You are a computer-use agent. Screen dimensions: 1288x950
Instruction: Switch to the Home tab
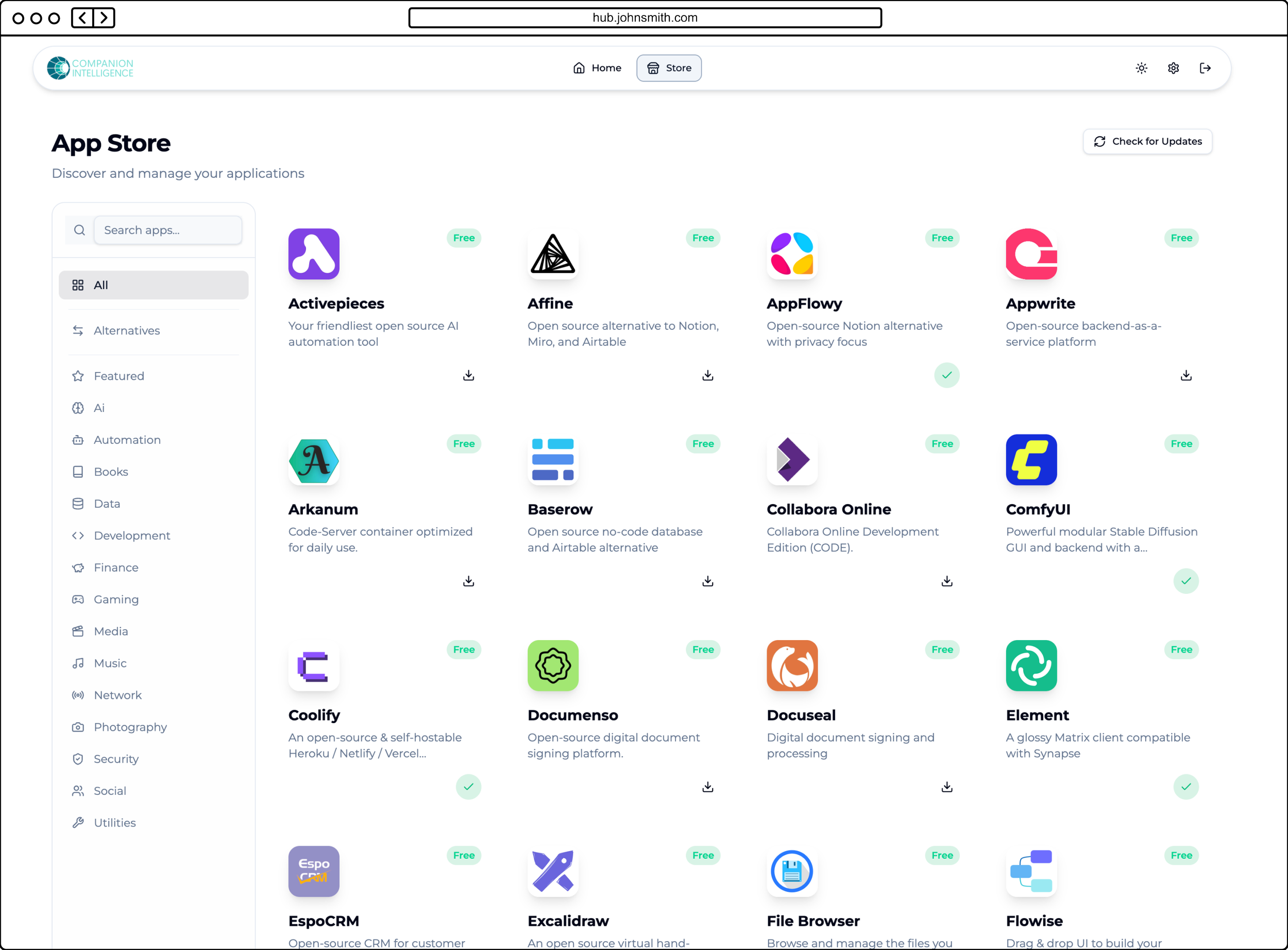click(597, 68)
